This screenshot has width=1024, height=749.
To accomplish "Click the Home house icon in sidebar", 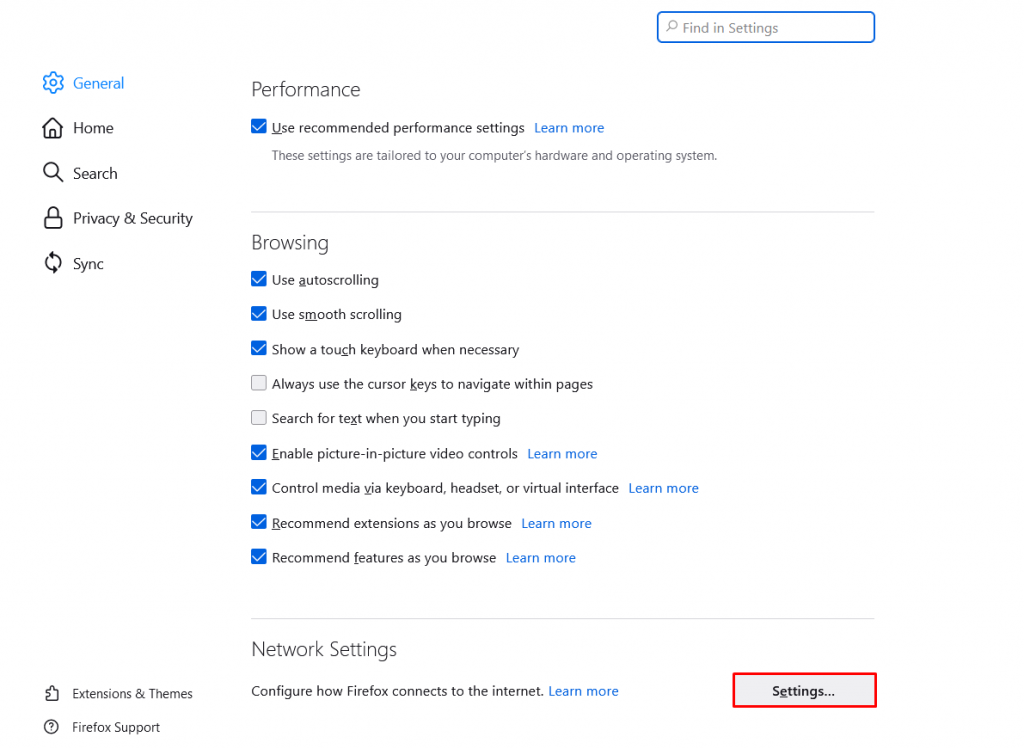I will (53, 128).
